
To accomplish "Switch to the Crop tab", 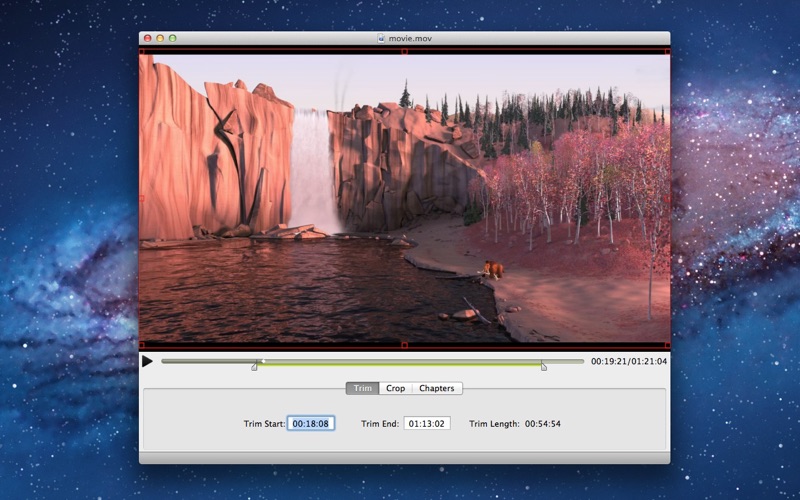I will click(x=395, y=388).
